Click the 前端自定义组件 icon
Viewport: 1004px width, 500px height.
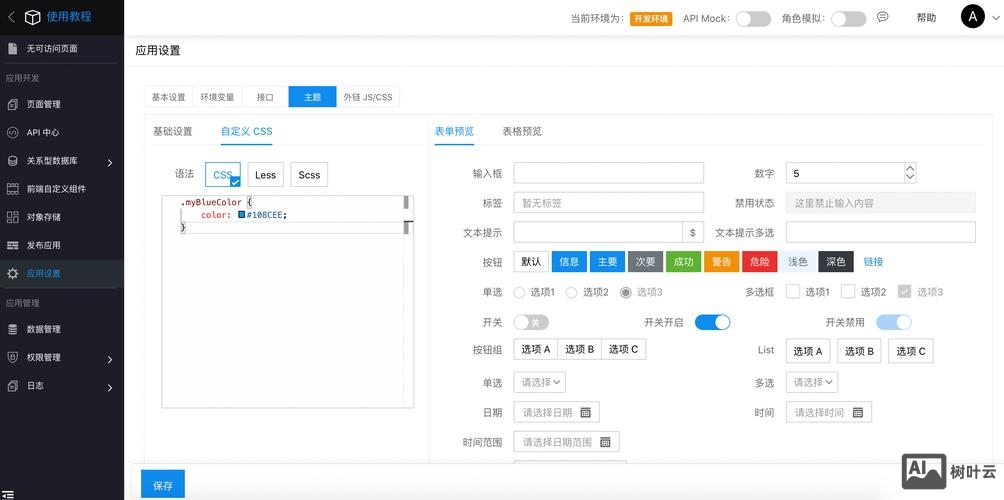pos(13,189)
